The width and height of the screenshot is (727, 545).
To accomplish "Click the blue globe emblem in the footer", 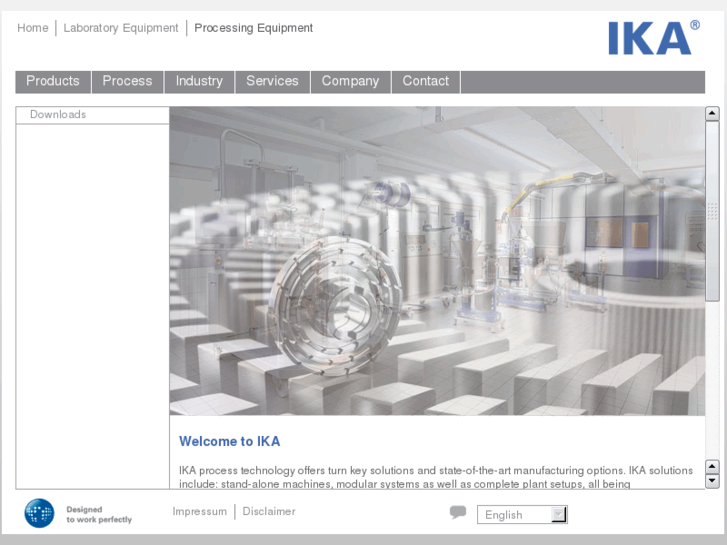I will tap(39, 513).
